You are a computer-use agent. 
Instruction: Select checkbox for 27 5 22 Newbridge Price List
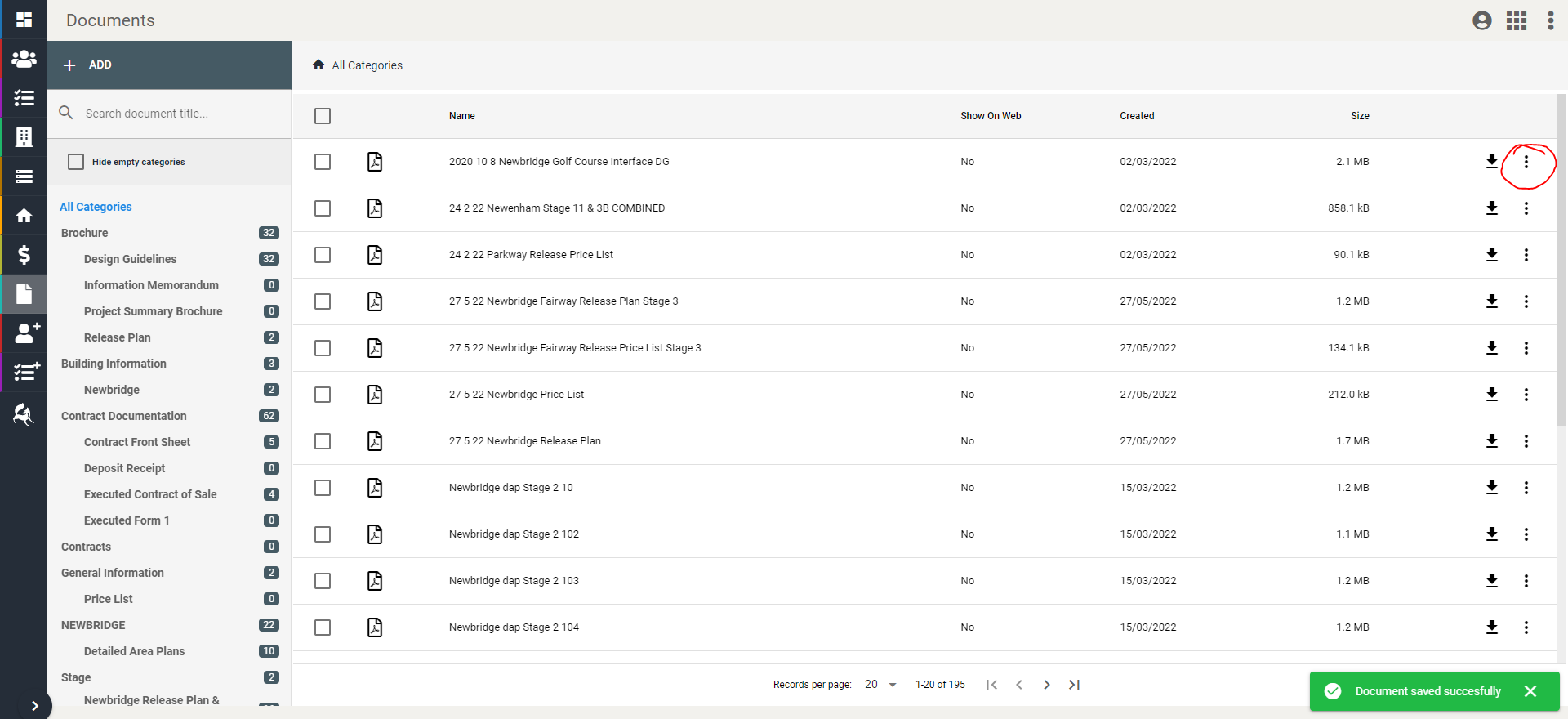click(x=323, y=395)
